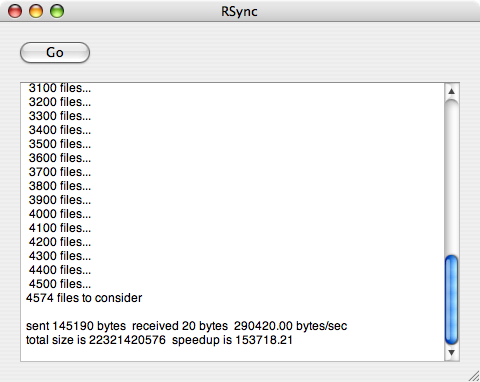Close the RSync window with red button
This screenshot has height=382, width=480.
(15, 11)
